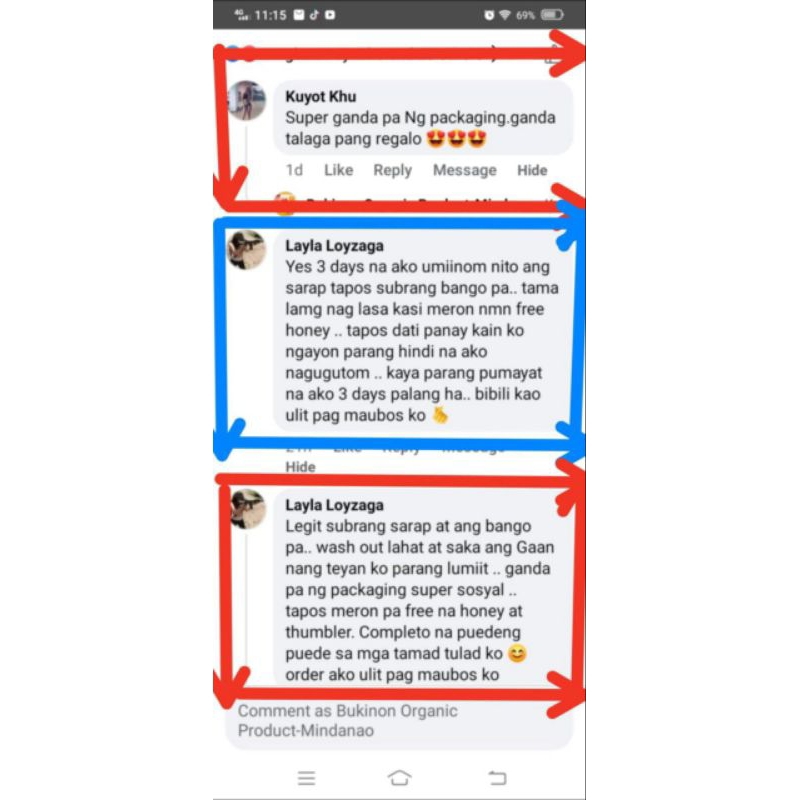The height and width of the screenshot is (800, 800).
Task: Open Kuyot Khu's profile name link
Action: [320, 96]
